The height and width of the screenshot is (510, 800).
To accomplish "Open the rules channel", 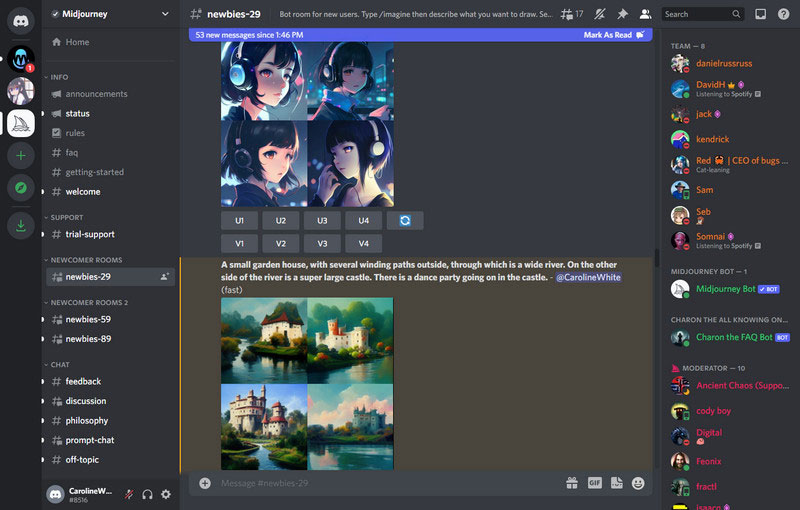I will (110, 133).
